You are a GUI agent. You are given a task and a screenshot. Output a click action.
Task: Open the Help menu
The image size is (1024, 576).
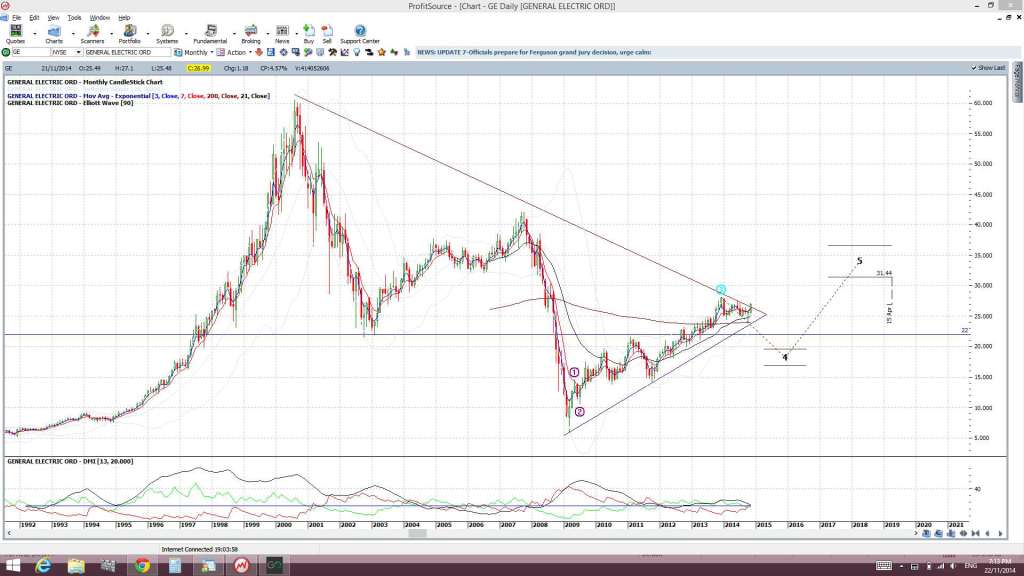tap(123, 18)
